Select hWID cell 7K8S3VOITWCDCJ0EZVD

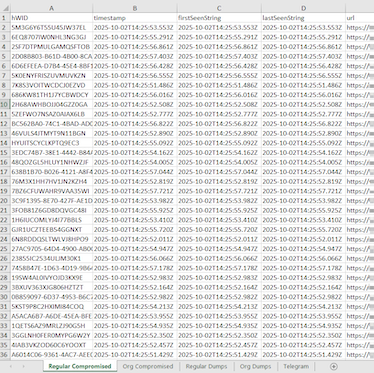(x=51, y=85)
